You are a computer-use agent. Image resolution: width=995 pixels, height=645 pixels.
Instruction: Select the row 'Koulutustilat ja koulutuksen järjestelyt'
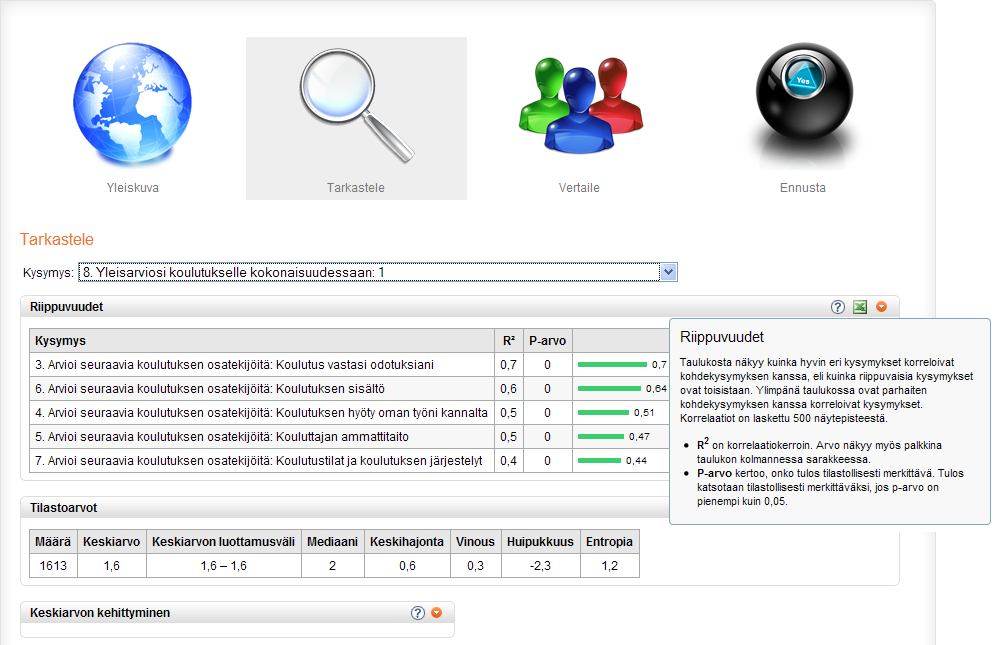pos(349,461)
